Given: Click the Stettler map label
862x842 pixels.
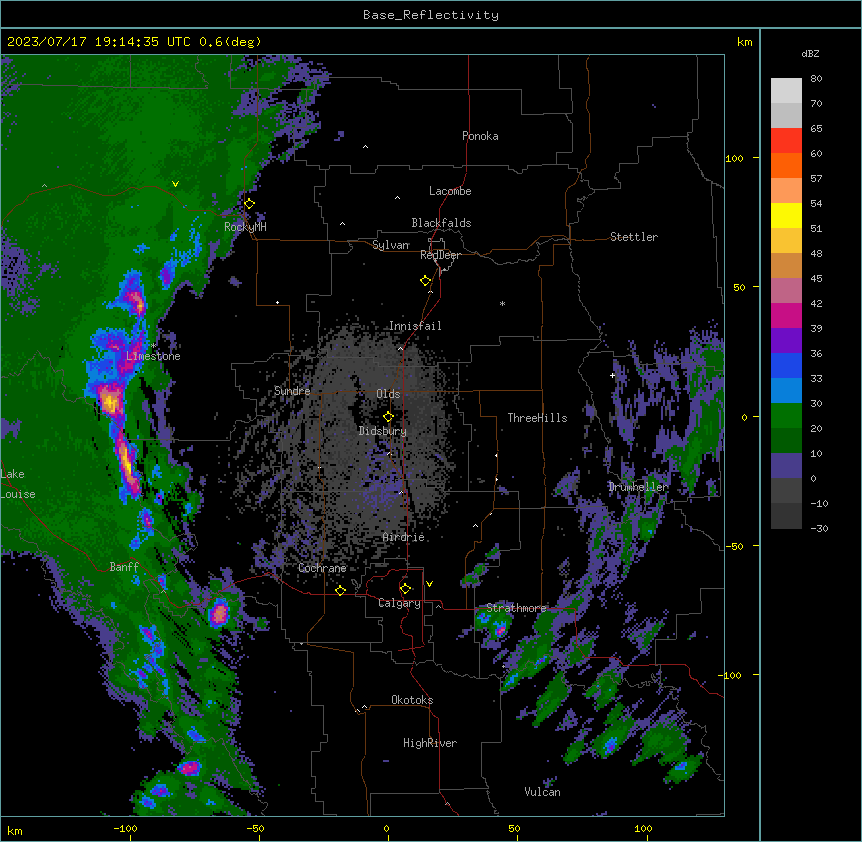Looking at the screenshot, I should (634, 237).
